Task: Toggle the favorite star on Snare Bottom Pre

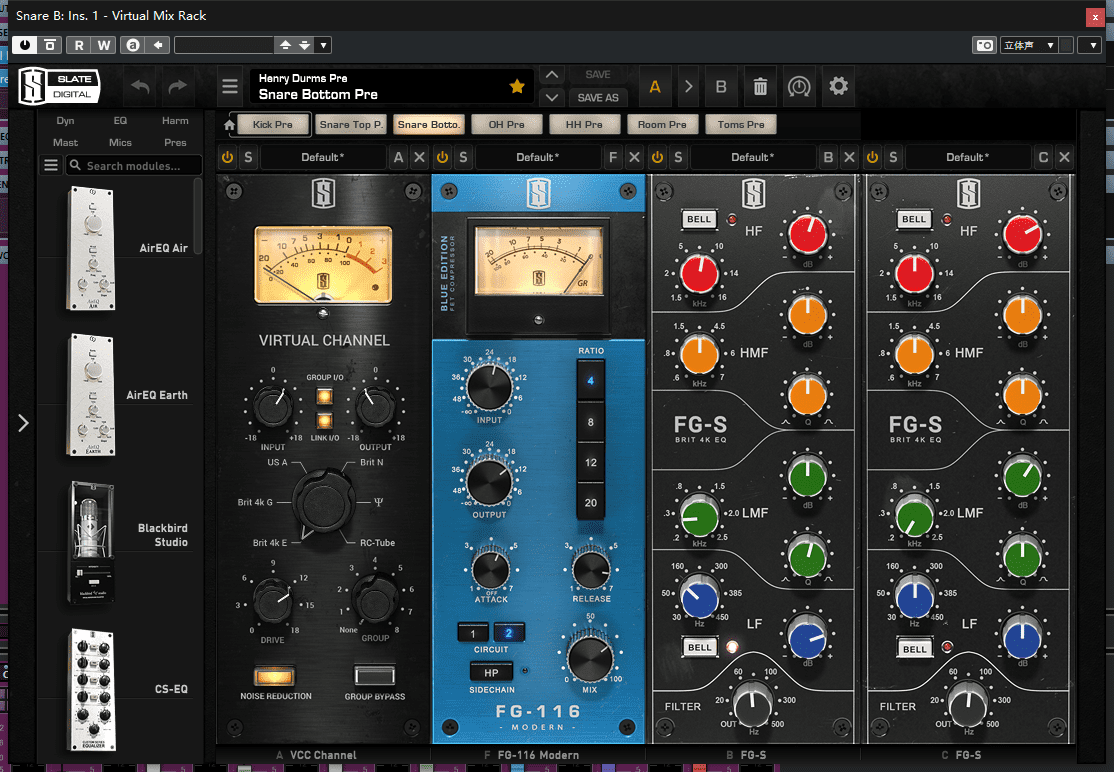Action: point(517,86)
